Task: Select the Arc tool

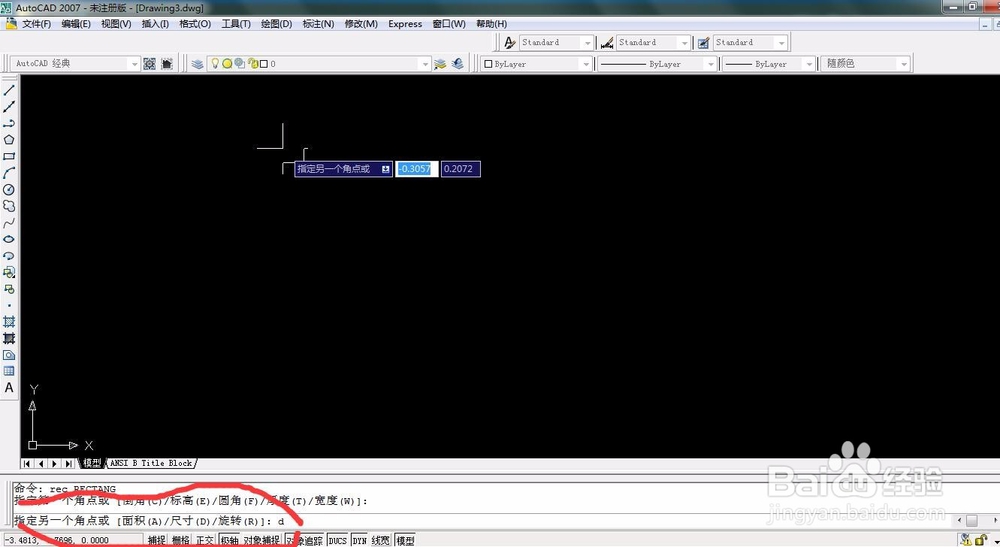Action: tap(9, 173)
